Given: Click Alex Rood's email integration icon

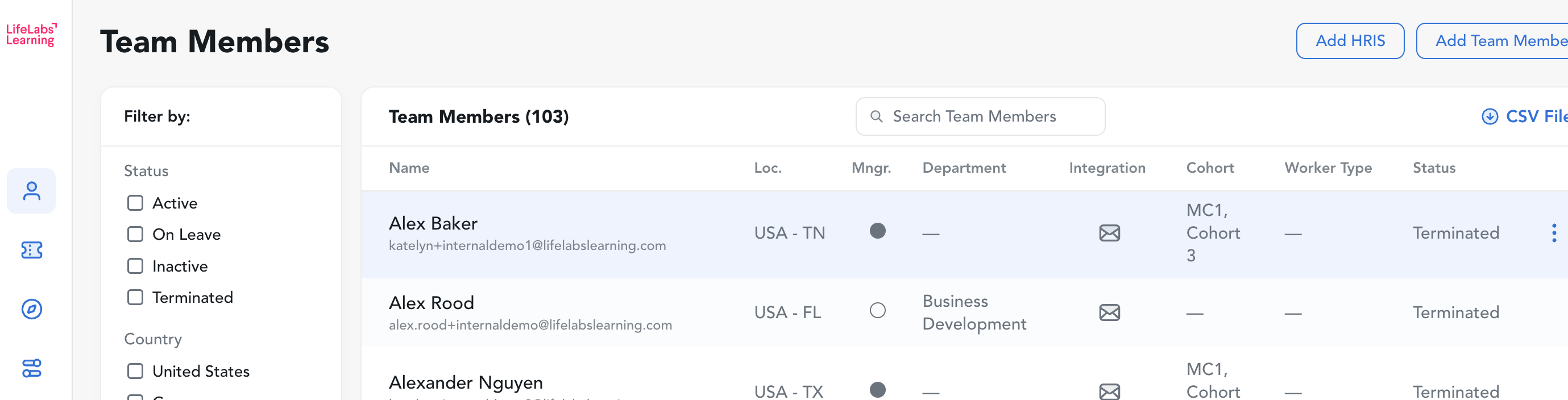Looking at the screenshot, I should point(1109,312).
